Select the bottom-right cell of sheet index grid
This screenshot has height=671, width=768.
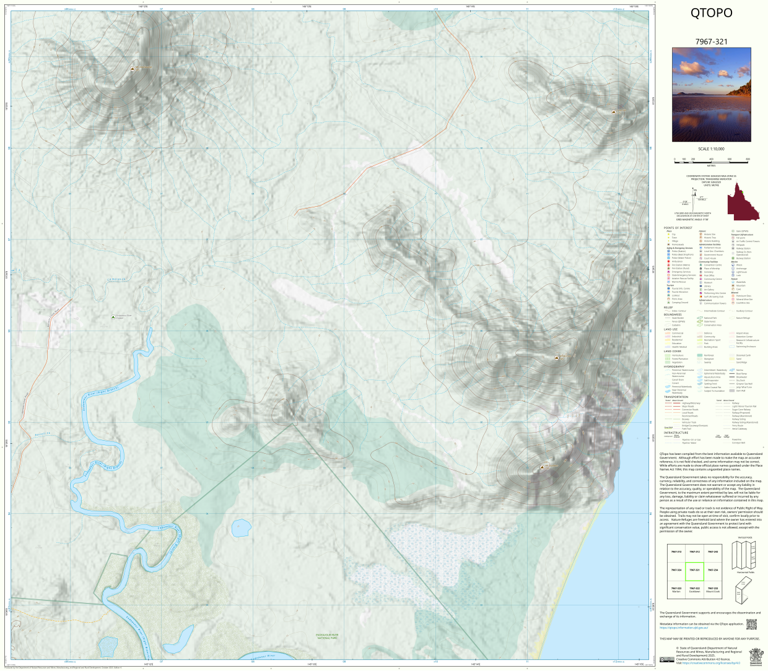713,590
